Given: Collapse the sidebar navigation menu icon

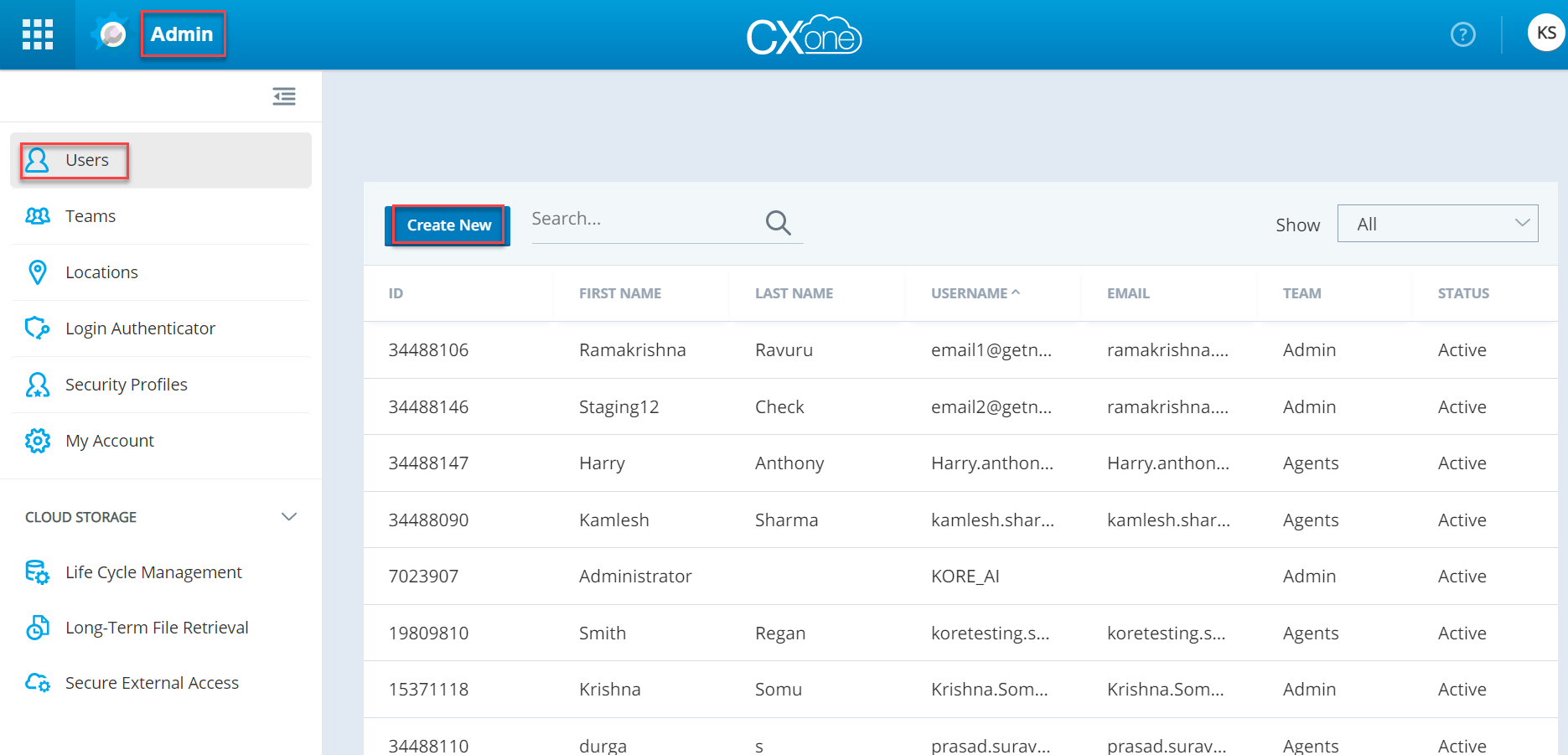Looking at the screenshot, I should pos(284,96).
